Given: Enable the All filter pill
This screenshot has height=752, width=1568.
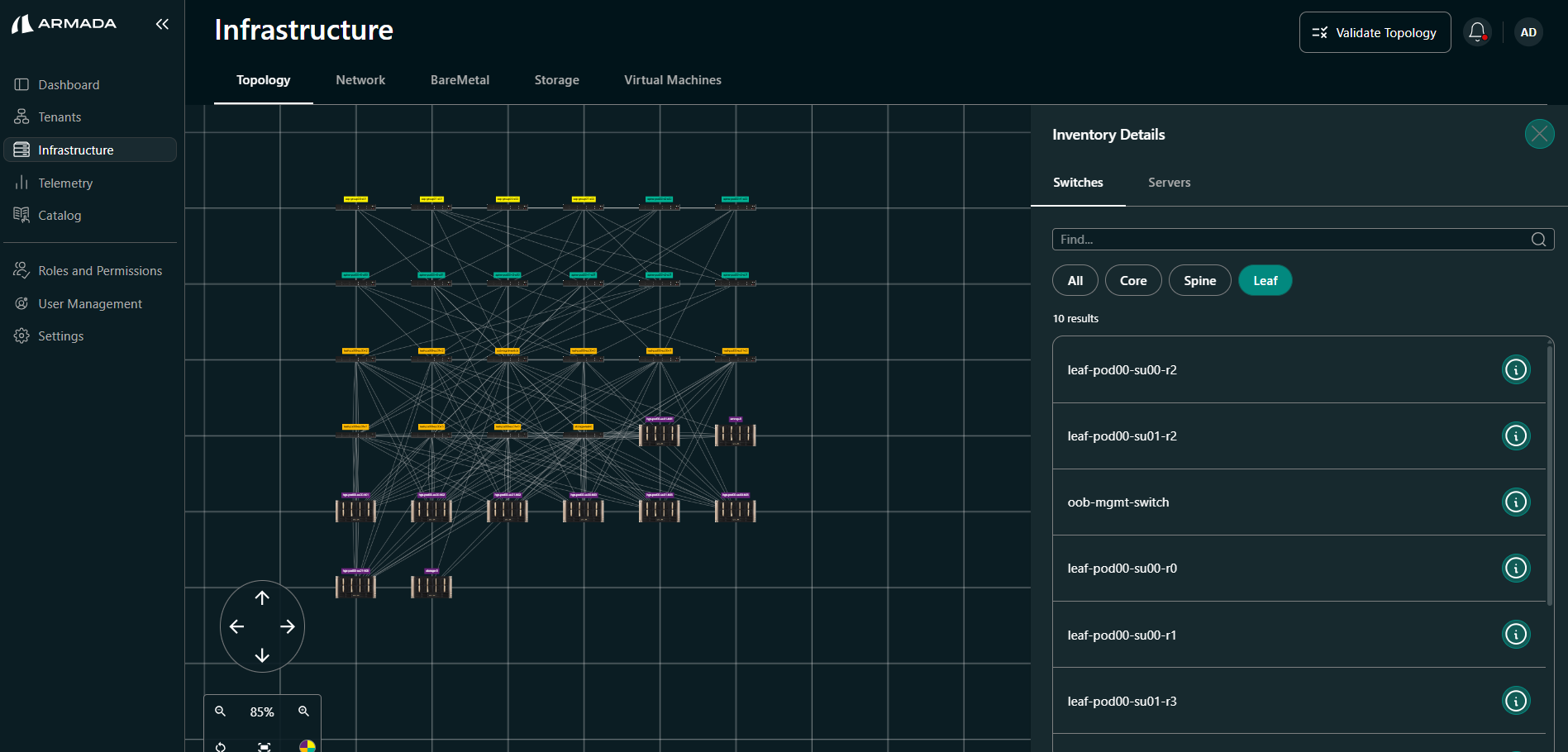Looking at the screenshot, I should point(1075,280).
